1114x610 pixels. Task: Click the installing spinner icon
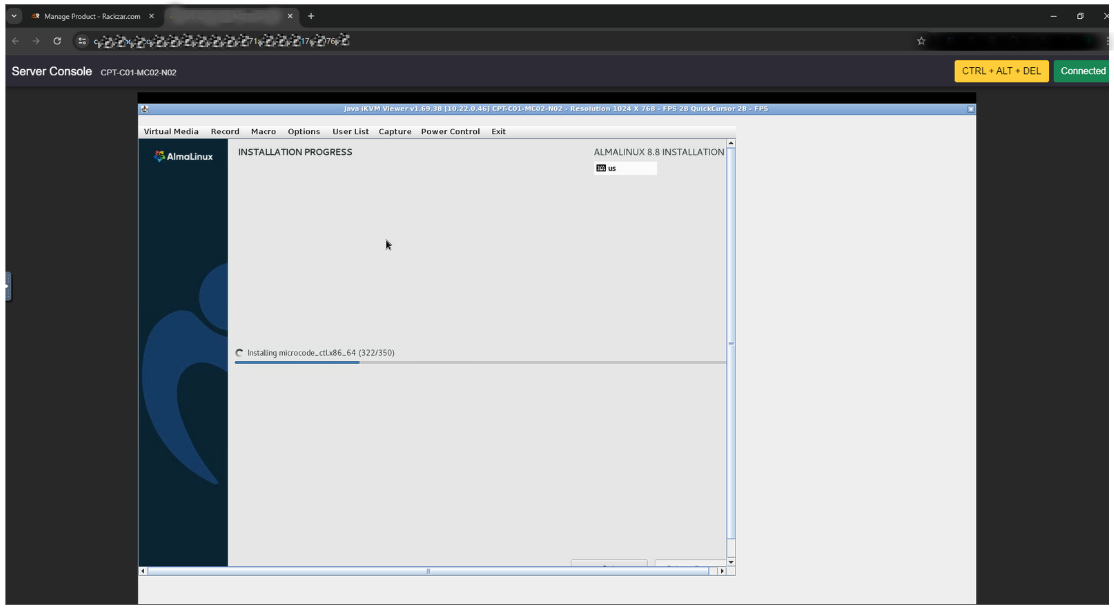click(239, 353)
